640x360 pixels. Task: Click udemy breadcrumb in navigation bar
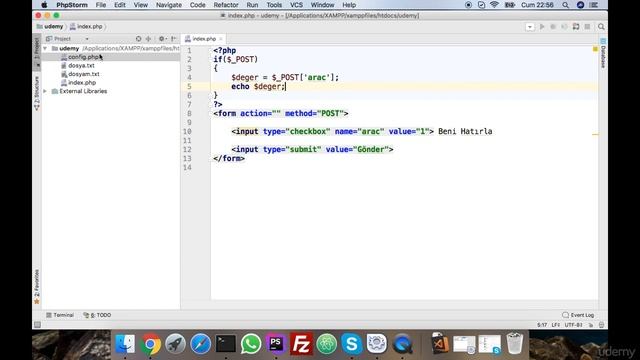(50, 27)
